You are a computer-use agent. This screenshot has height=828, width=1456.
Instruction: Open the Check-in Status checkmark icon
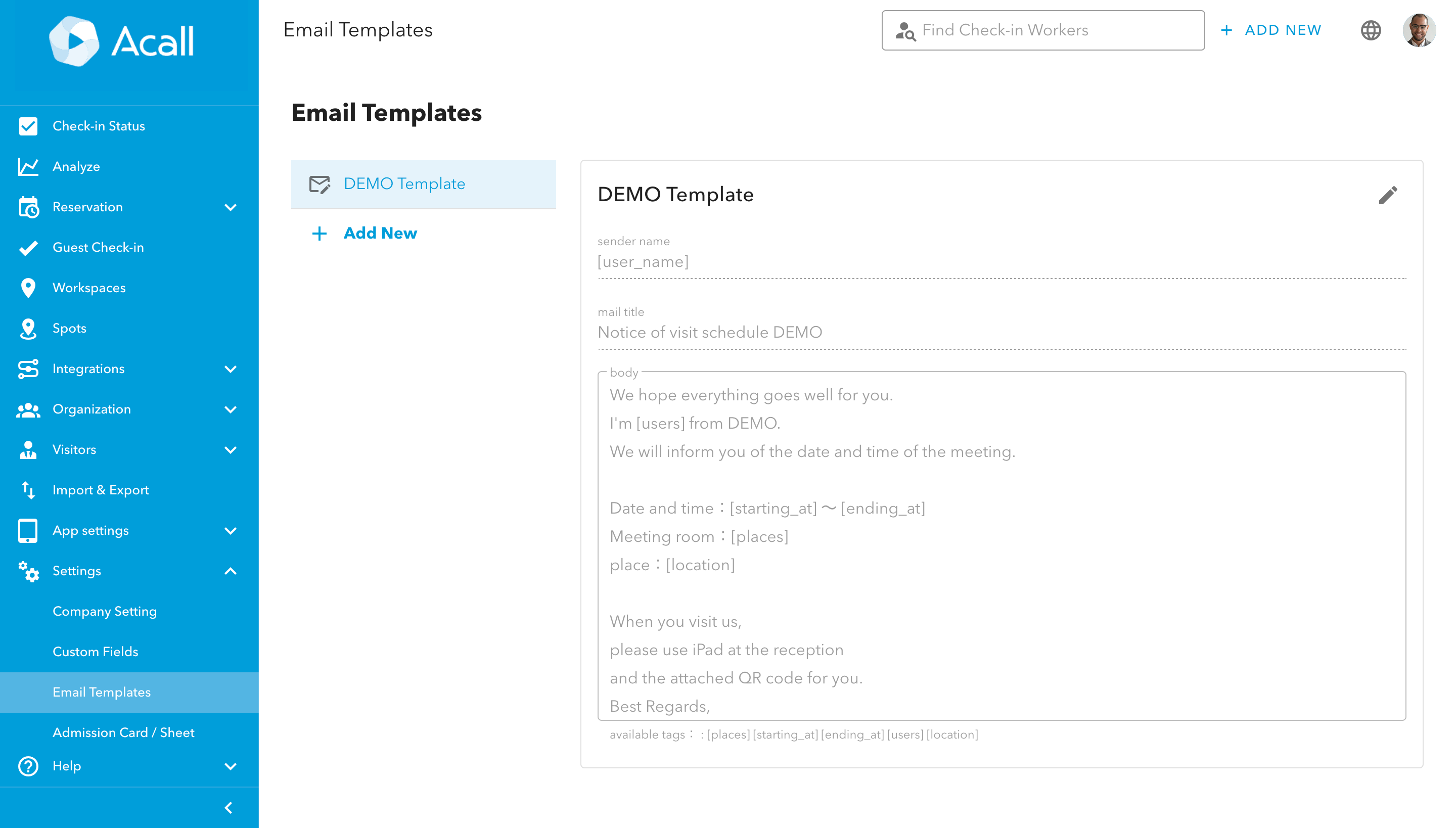tap(28, 126)
